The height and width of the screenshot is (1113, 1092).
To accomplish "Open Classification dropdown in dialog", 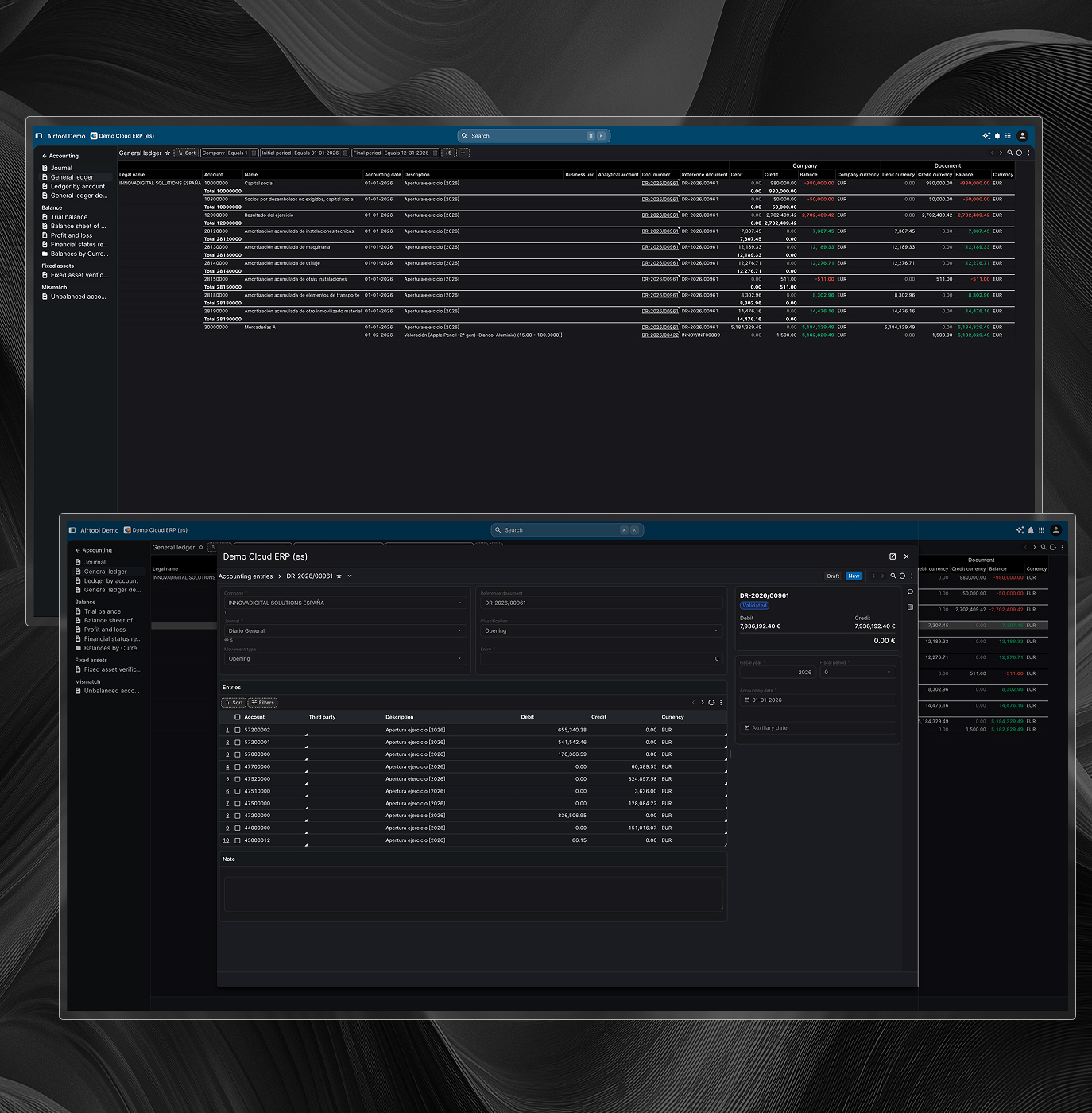I will (x=602, y=631).
